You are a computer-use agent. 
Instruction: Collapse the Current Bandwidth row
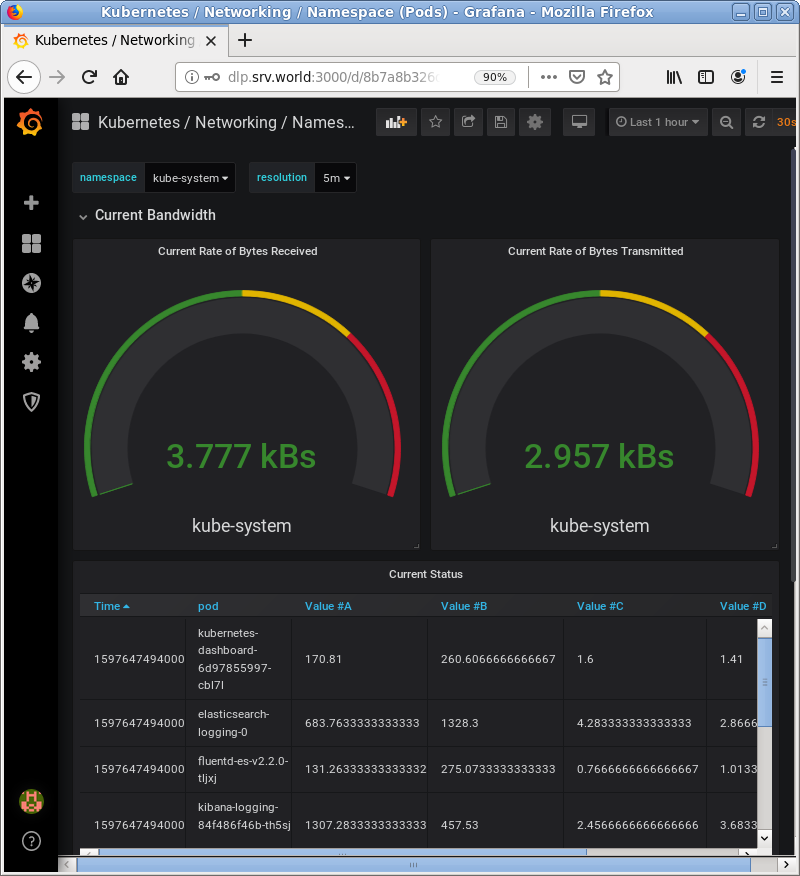[x=155, y=215]
